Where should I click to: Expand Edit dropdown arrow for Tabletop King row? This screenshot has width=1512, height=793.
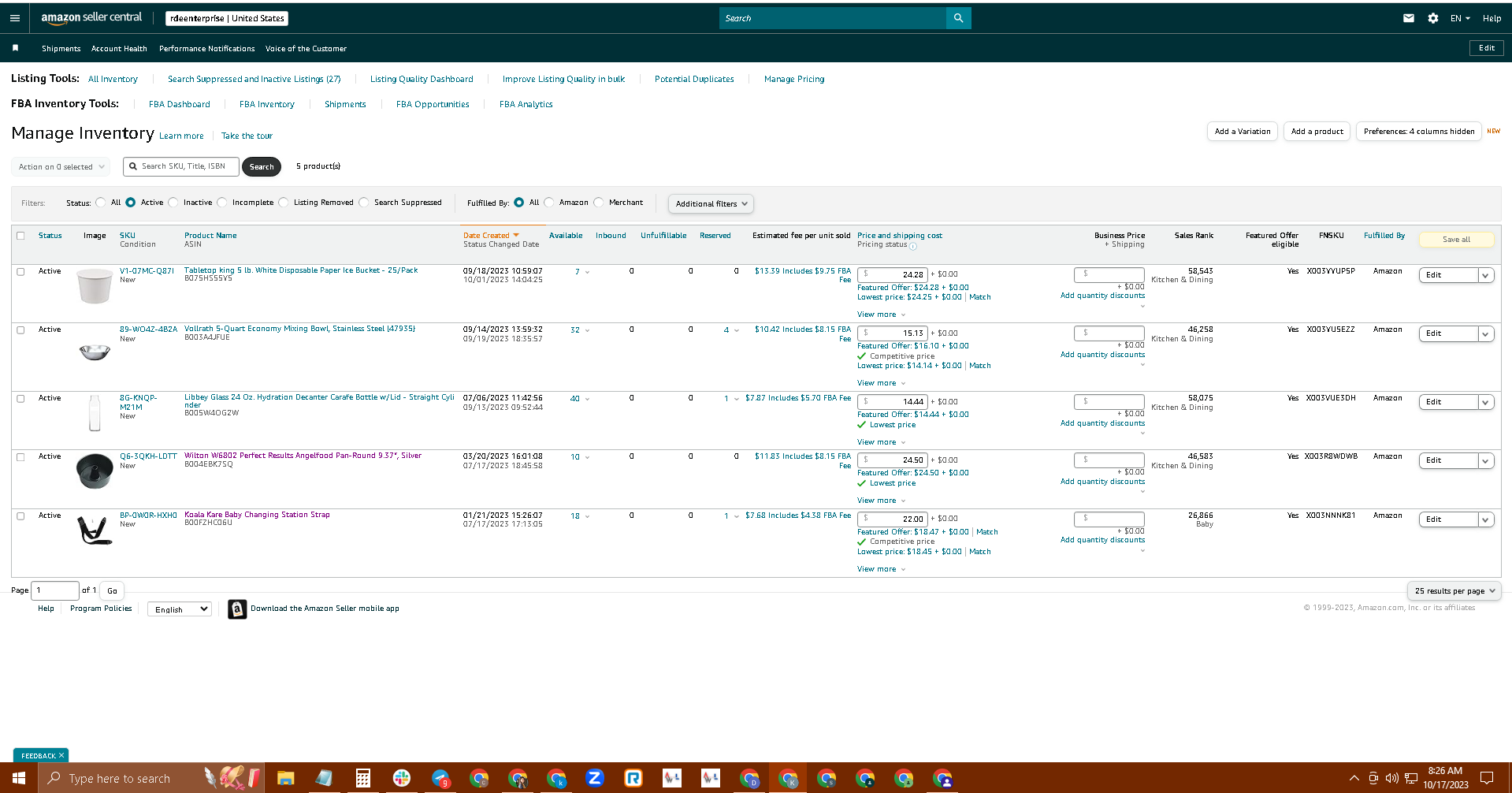1485,275
